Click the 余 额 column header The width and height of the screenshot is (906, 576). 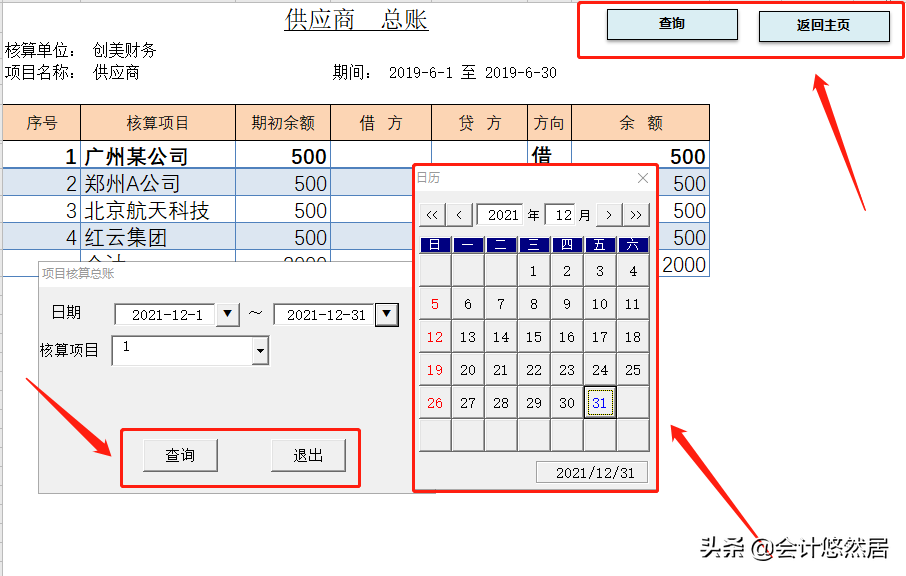[640, 122]
